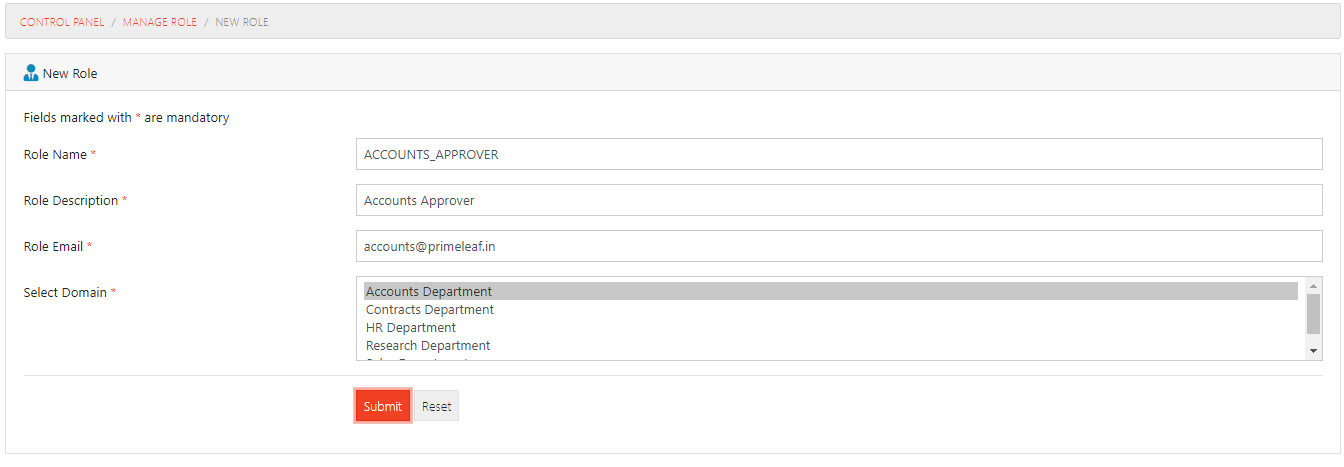
Task: Click the domain list scroll-down arrow
Action: coord(1314,351)
